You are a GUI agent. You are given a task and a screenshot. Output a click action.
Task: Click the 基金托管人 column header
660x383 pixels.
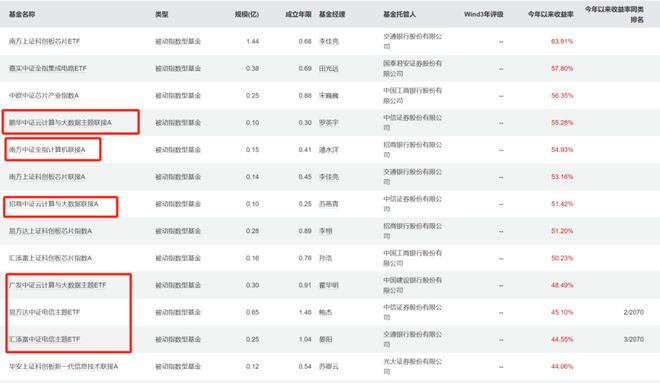[399, 14]
